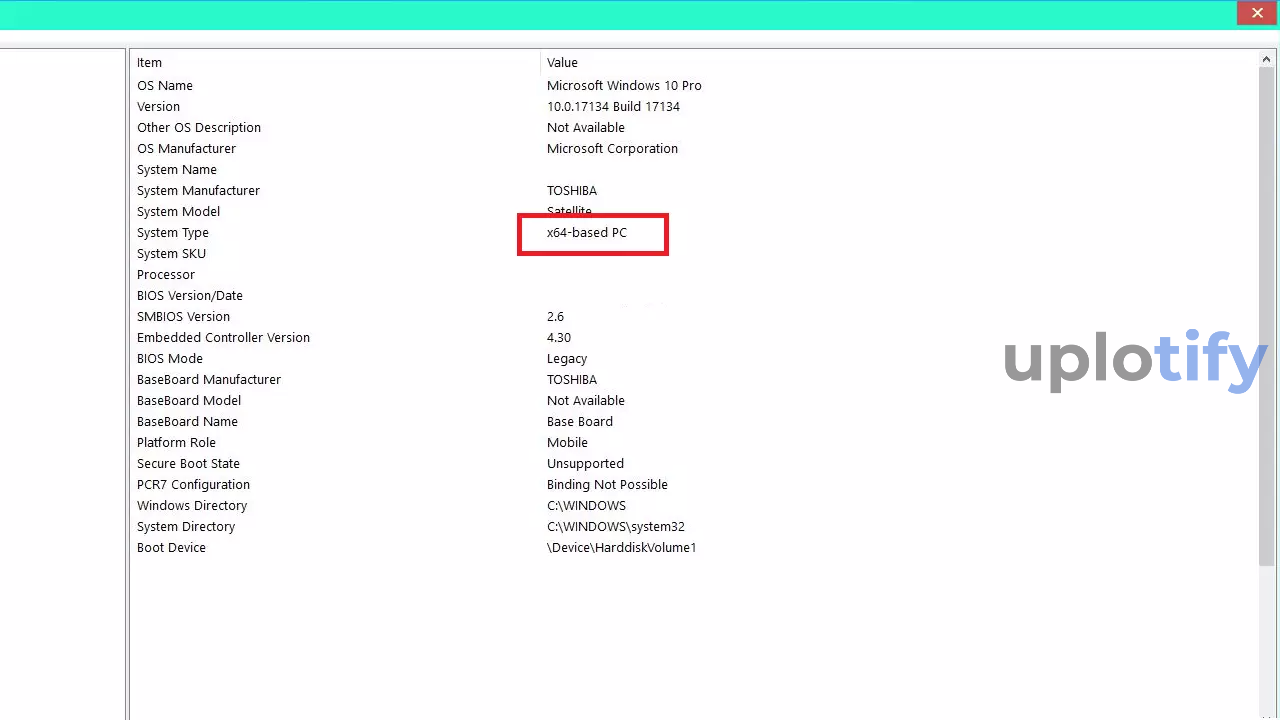The height and width of the screenshot is (720, 1280).
Task: Select the System Directory row label
Action: coord(186,526)
